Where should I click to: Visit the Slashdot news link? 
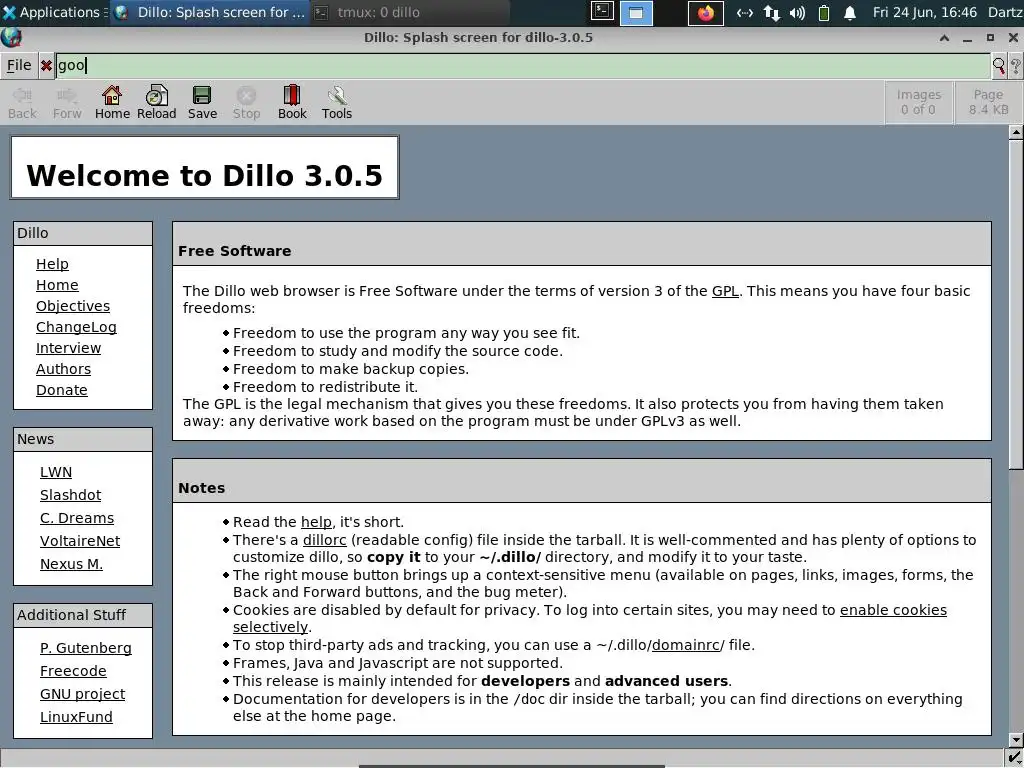tap(71, 495)
